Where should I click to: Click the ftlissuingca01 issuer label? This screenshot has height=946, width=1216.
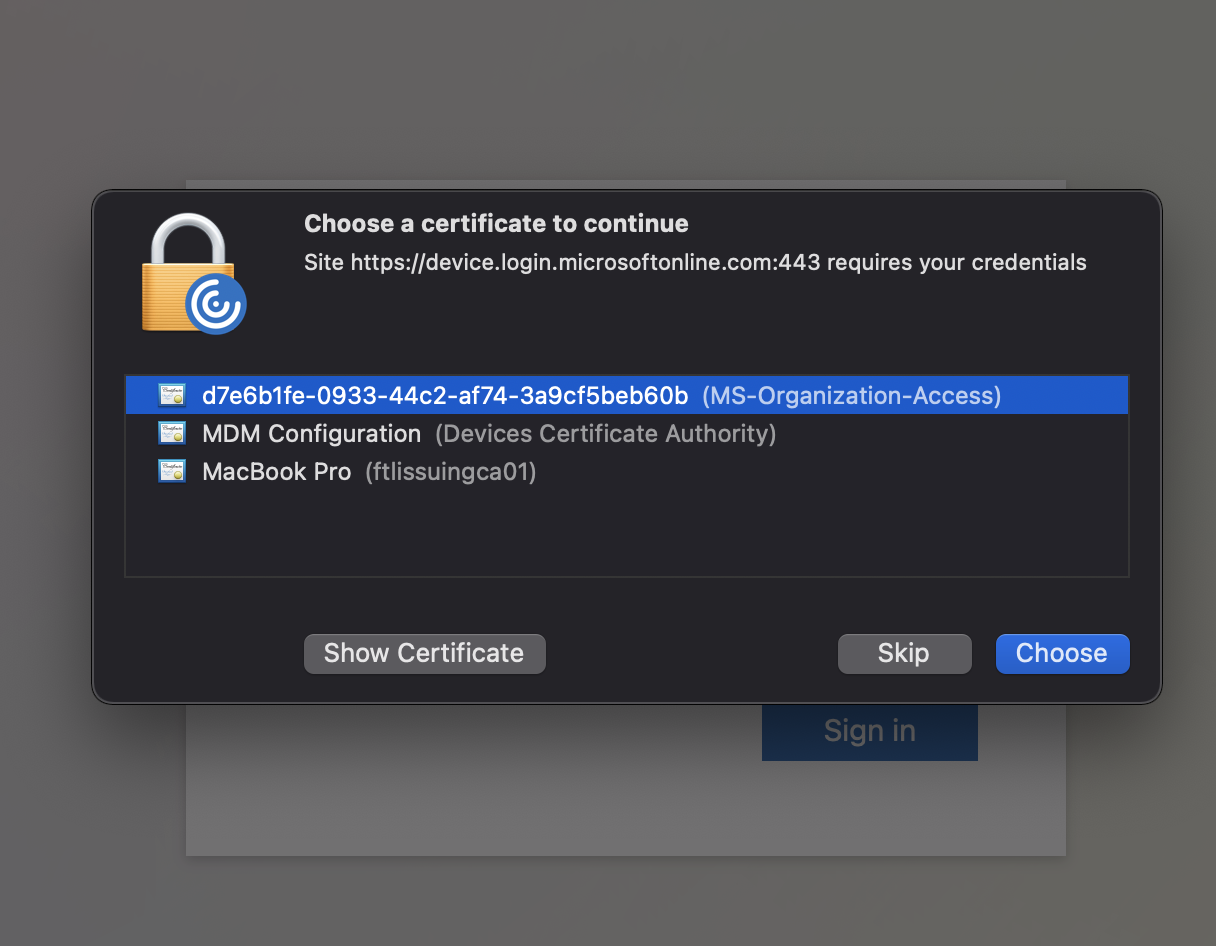[x=450, y=472]
